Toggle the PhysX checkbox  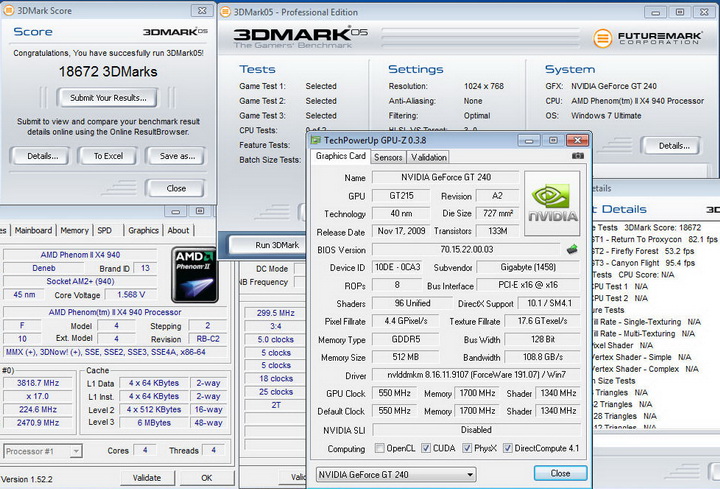click(465, 448)
